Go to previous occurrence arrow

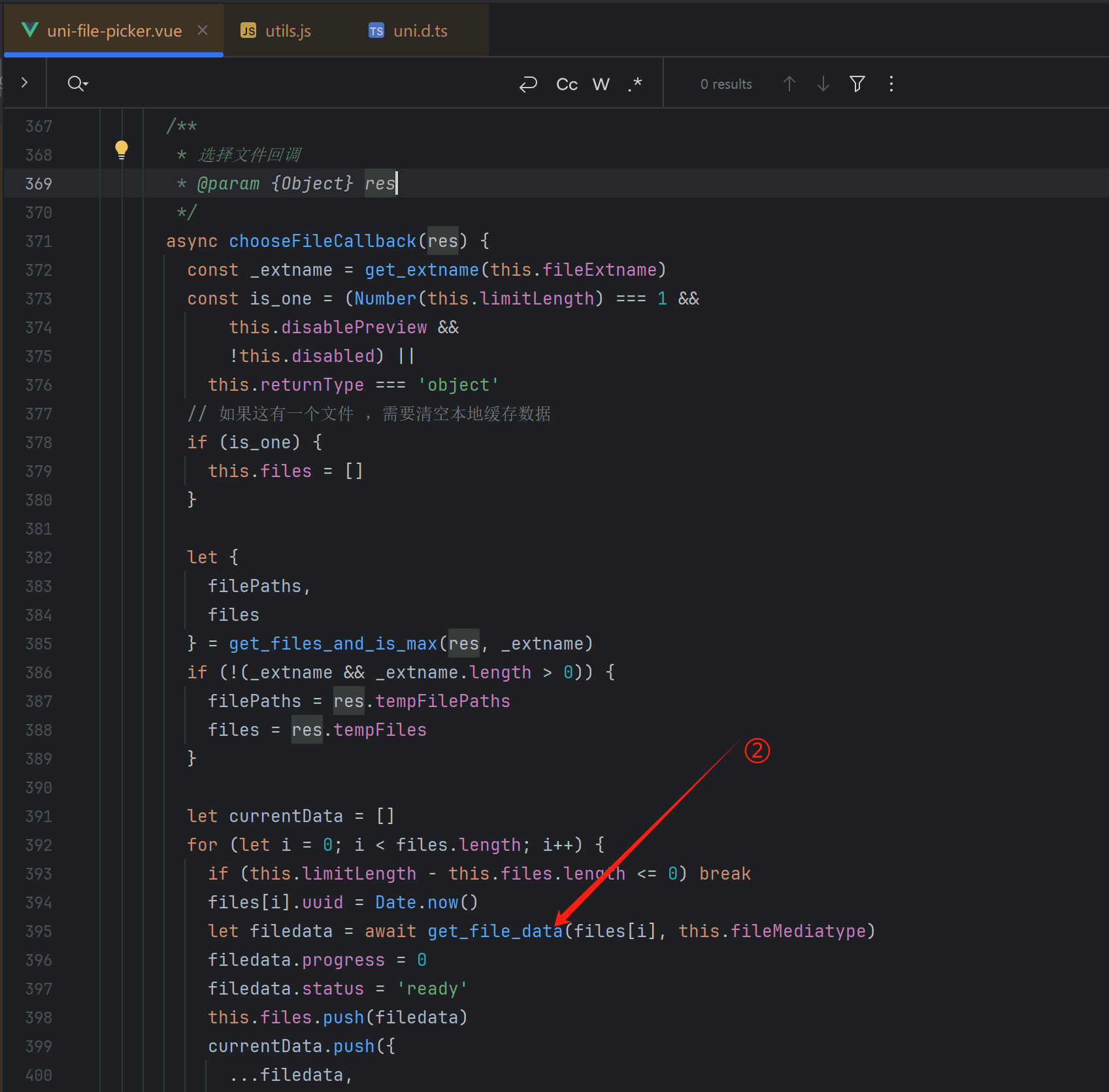[789, 84]
